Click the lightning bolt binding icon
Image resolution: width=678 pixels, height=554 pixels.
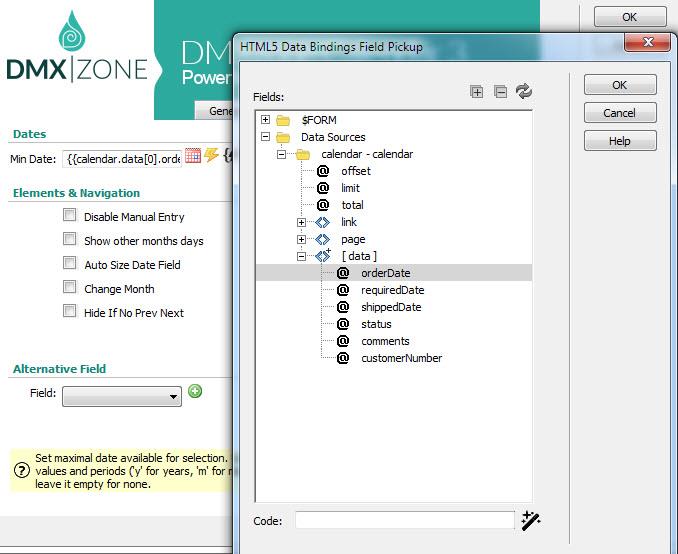pyautogui.click(x=211, y=156)
